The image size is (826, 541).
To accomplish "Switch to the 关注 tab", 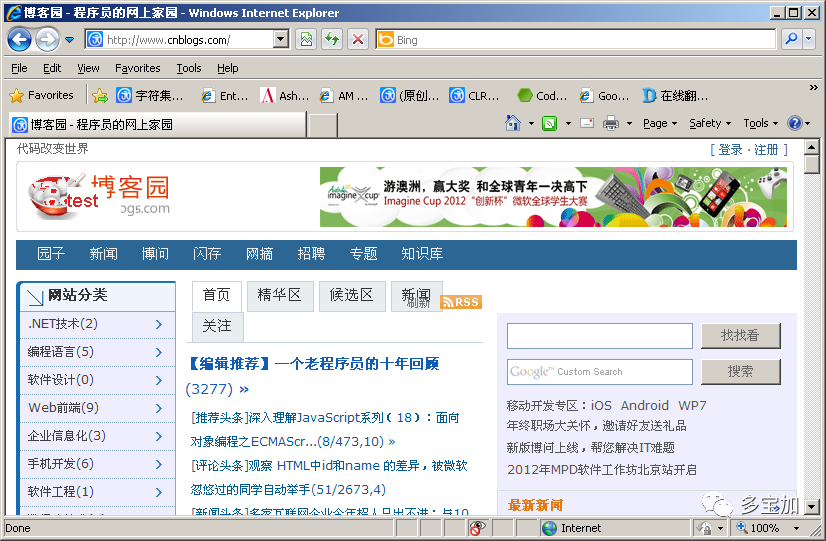I will click(x=217, y=327).
